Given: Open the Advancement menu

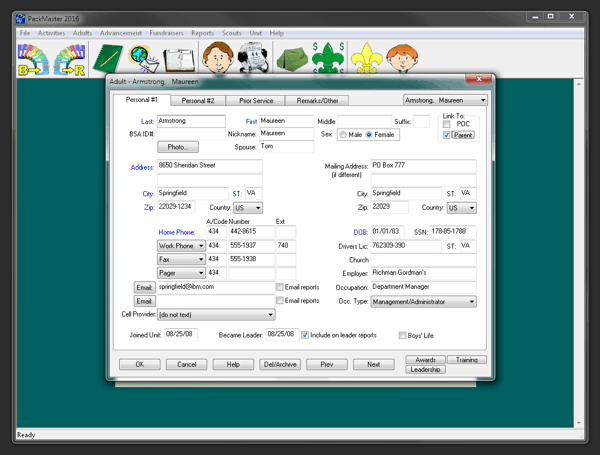Looking at the screenshot, I should (121, 33).
